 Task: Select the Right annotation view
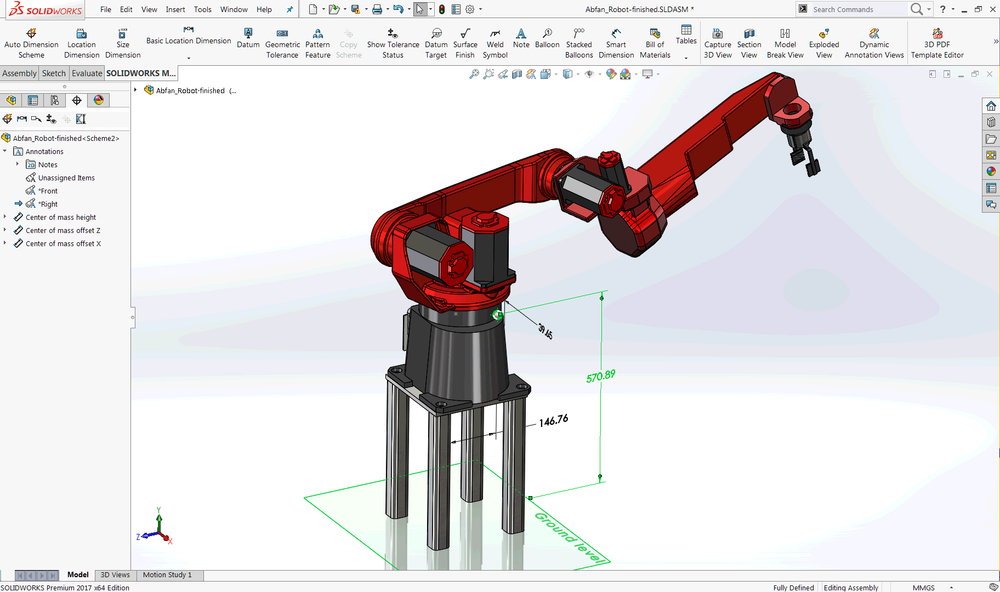point(48,204)
